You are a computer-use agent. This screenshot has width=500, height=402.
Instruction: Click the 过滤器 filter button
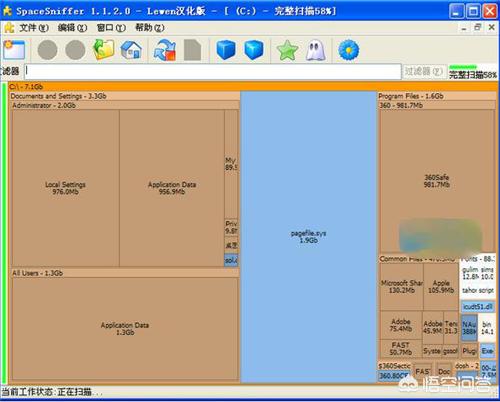423,71
